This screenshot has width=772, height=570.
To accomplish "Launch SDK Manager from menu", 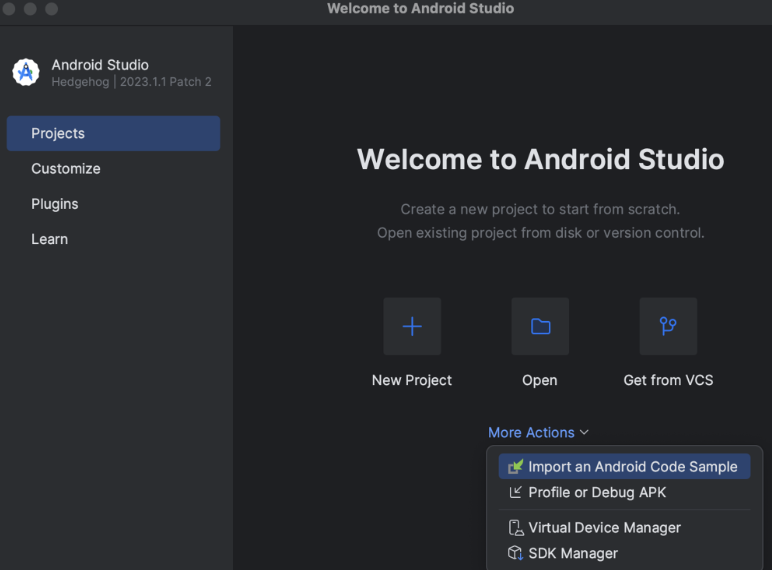I will [624, 553].
